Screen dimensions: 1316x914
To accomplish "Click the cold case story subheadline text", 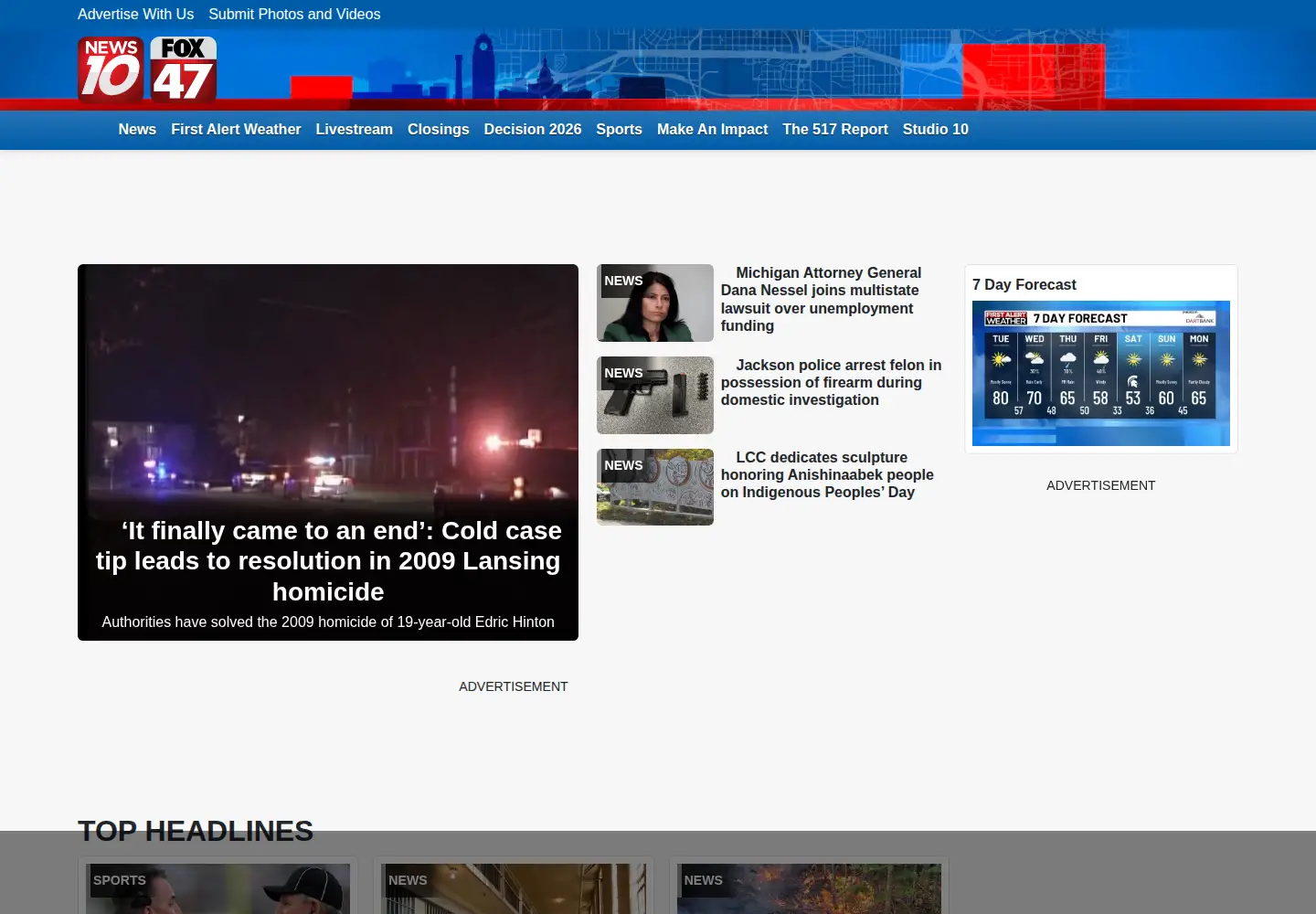I will coord(328,622).
